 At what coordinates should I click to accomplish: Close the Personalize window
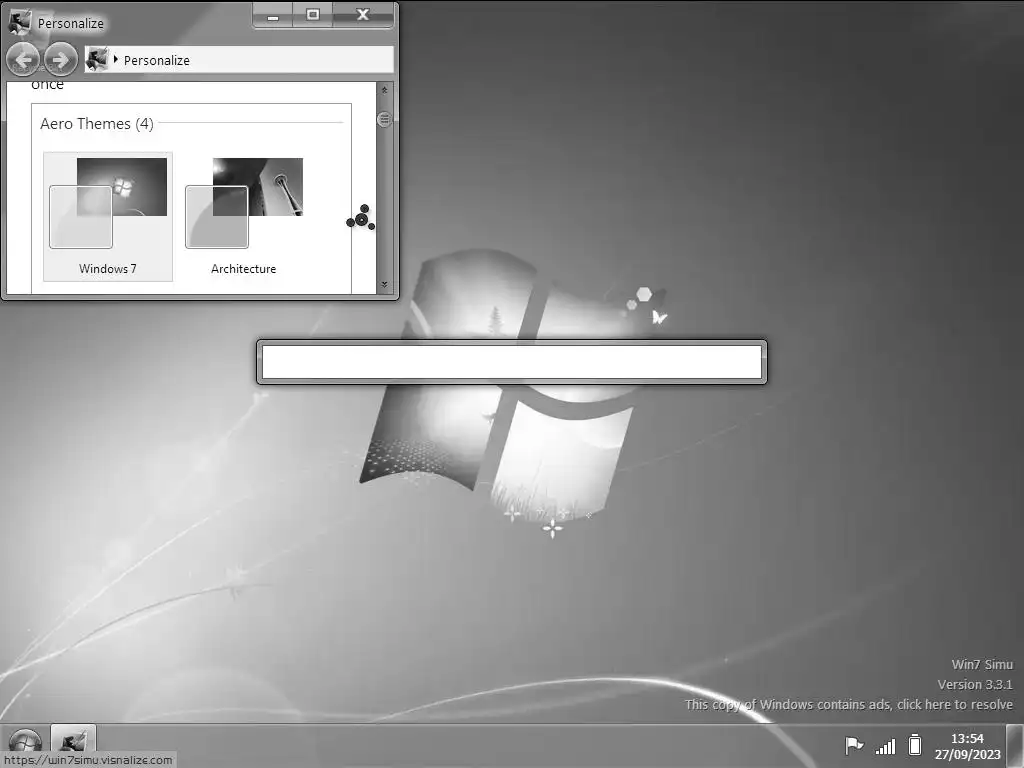pos(363,15)
